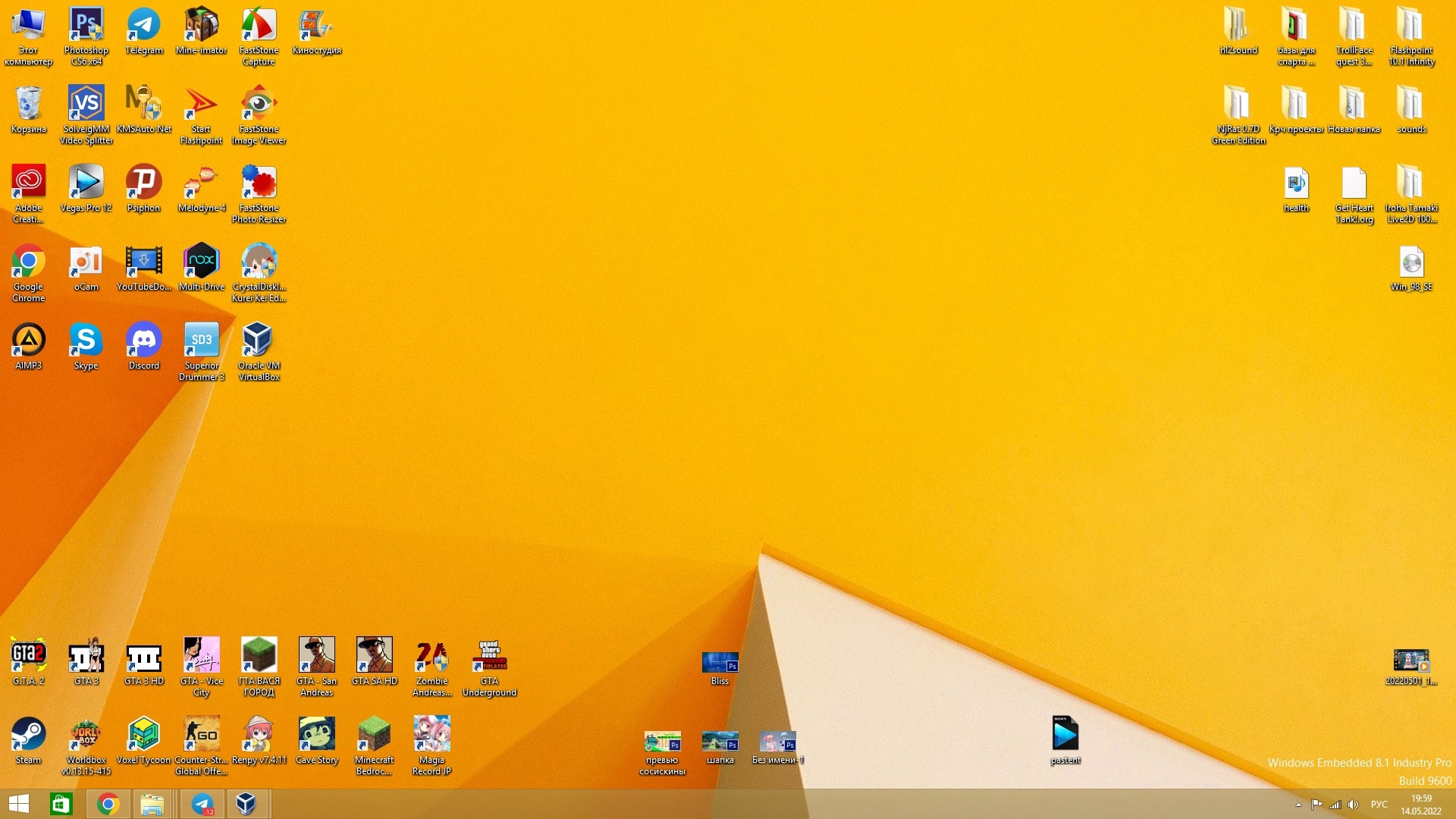
Task: Click the AIMP3 player icon
Action: 28,340
